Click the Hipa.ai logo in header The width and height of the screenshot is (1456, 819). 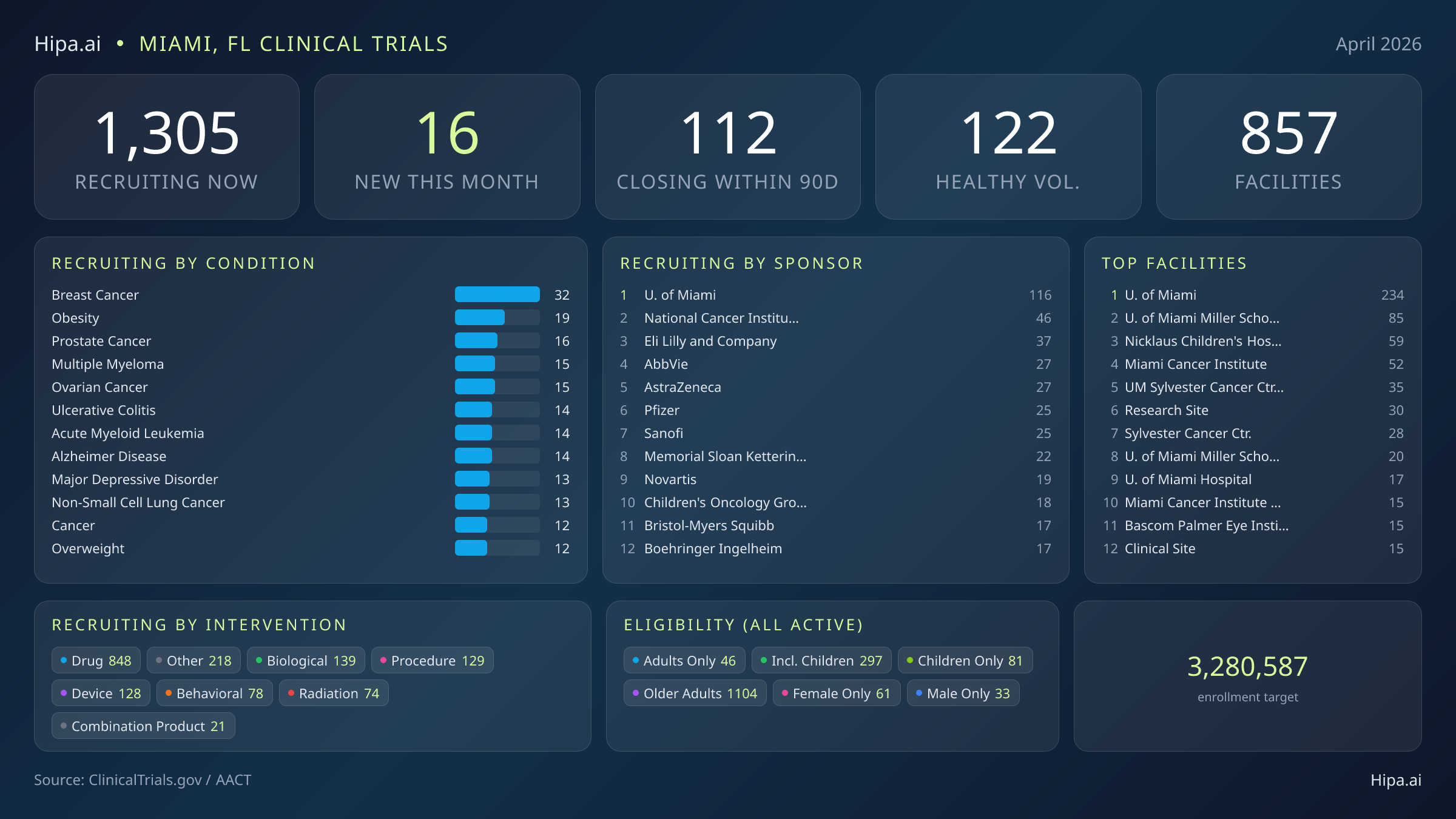[x=67, y=44]
